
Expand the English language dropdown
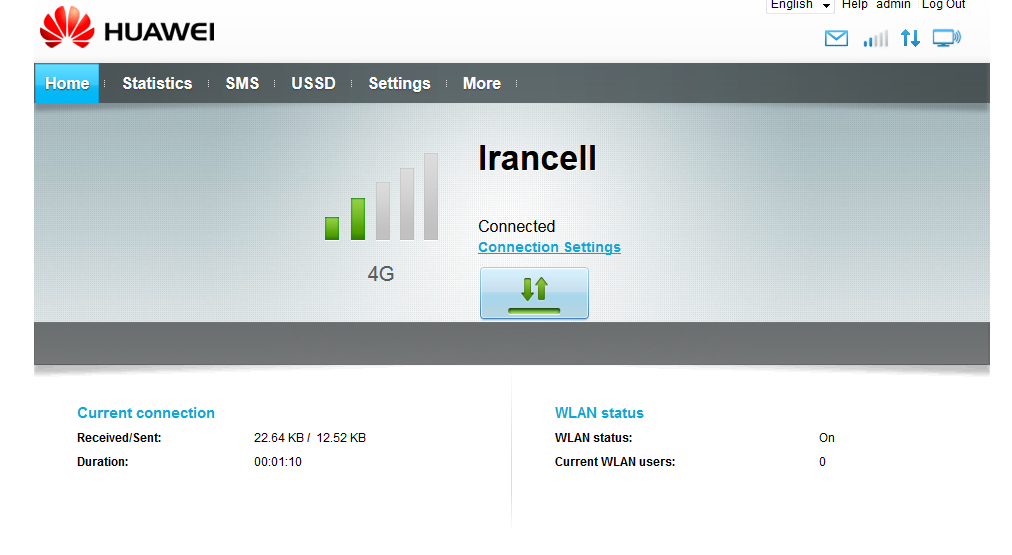click(800, 5)
